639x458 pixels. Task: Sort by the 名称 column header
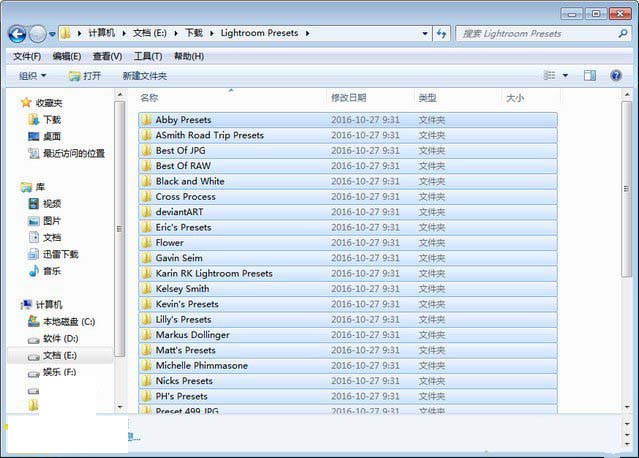click(149, 98)
